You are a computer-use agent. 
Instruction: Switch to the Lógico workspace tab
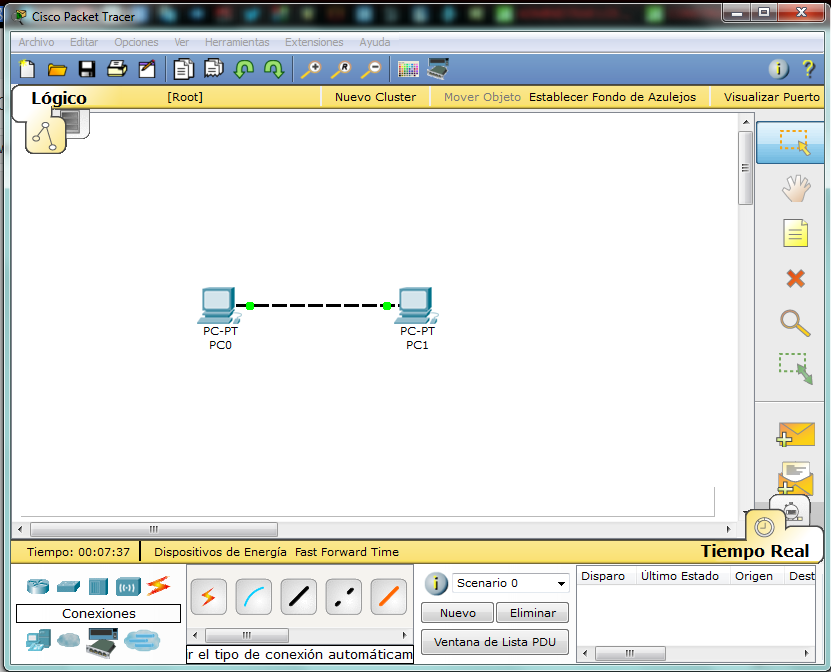pos(60,98)
